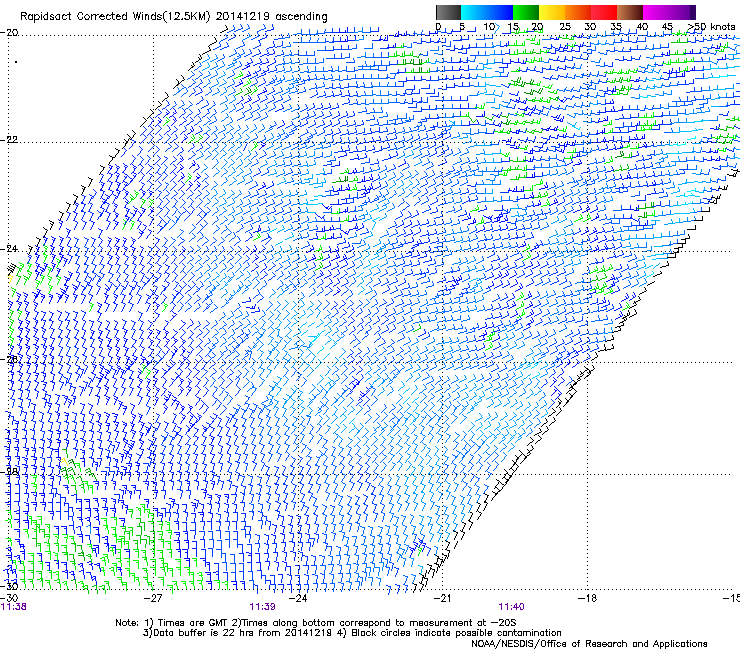This screenshot has width=740, height=650.
Task: Click the note line 'Times are GMT'
Action: 192,623
